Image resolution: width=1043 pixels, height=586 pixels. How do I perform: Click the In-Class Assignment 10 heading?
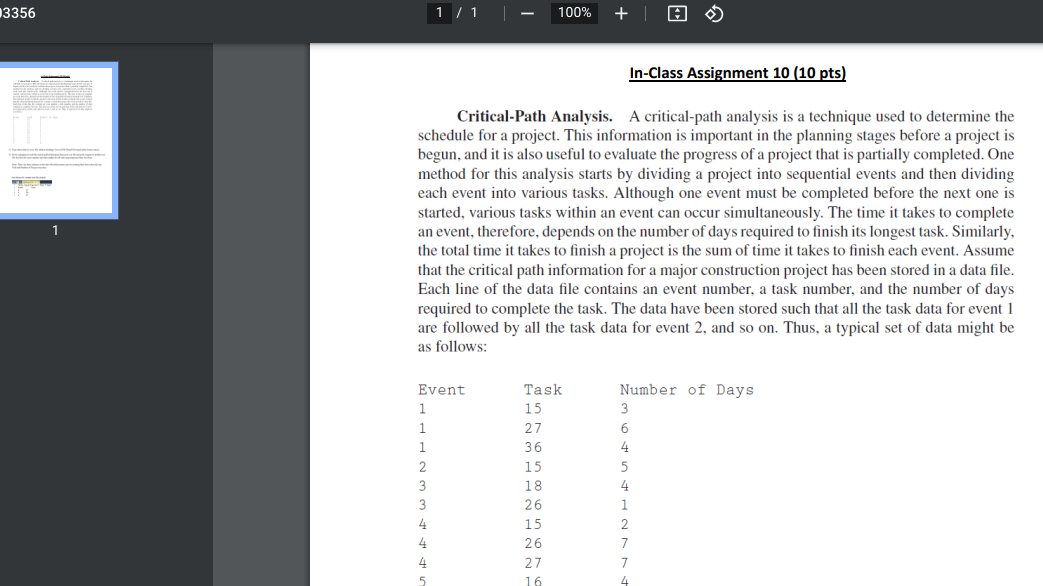click(737, 72)
